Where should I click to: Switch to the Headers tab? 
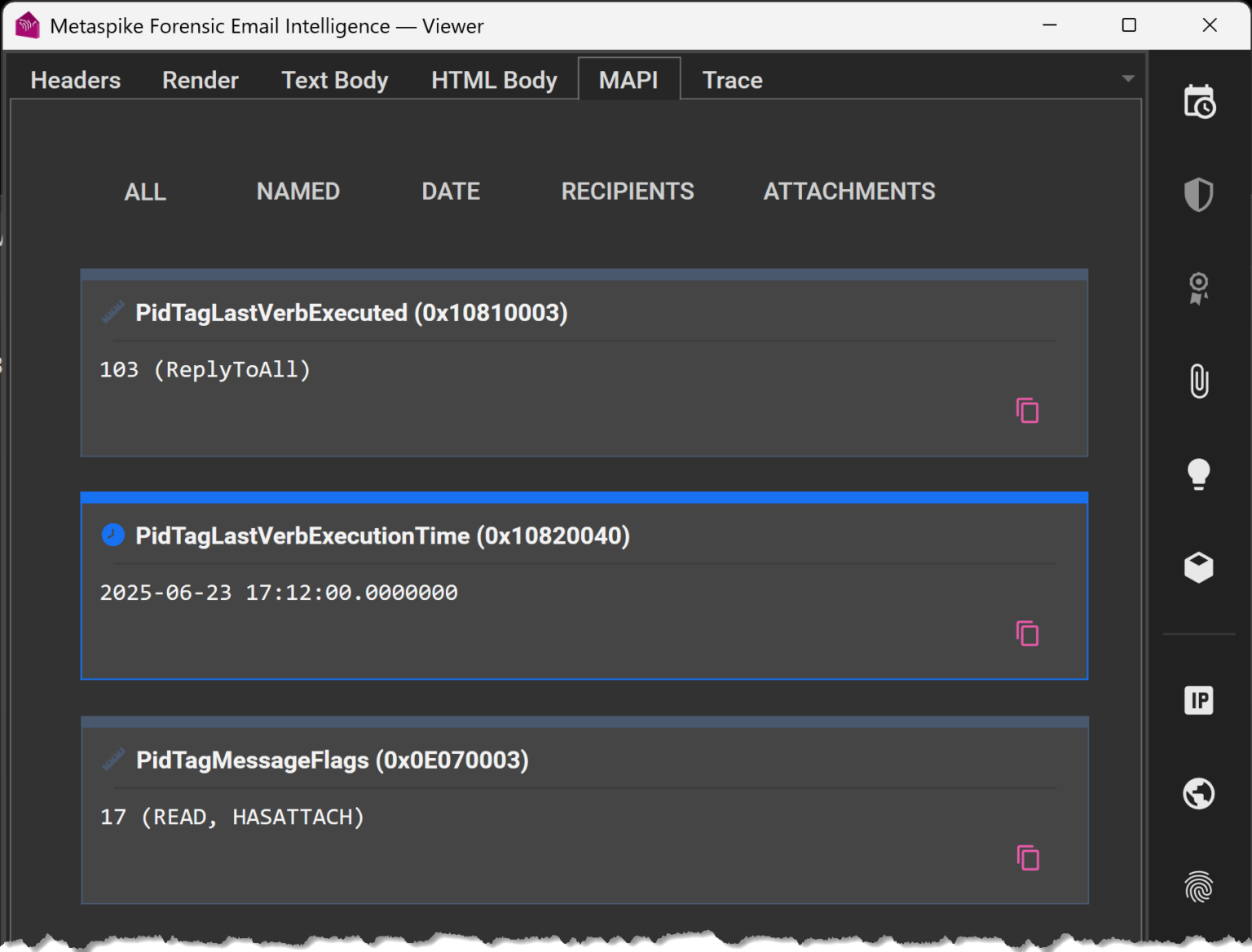76,80
